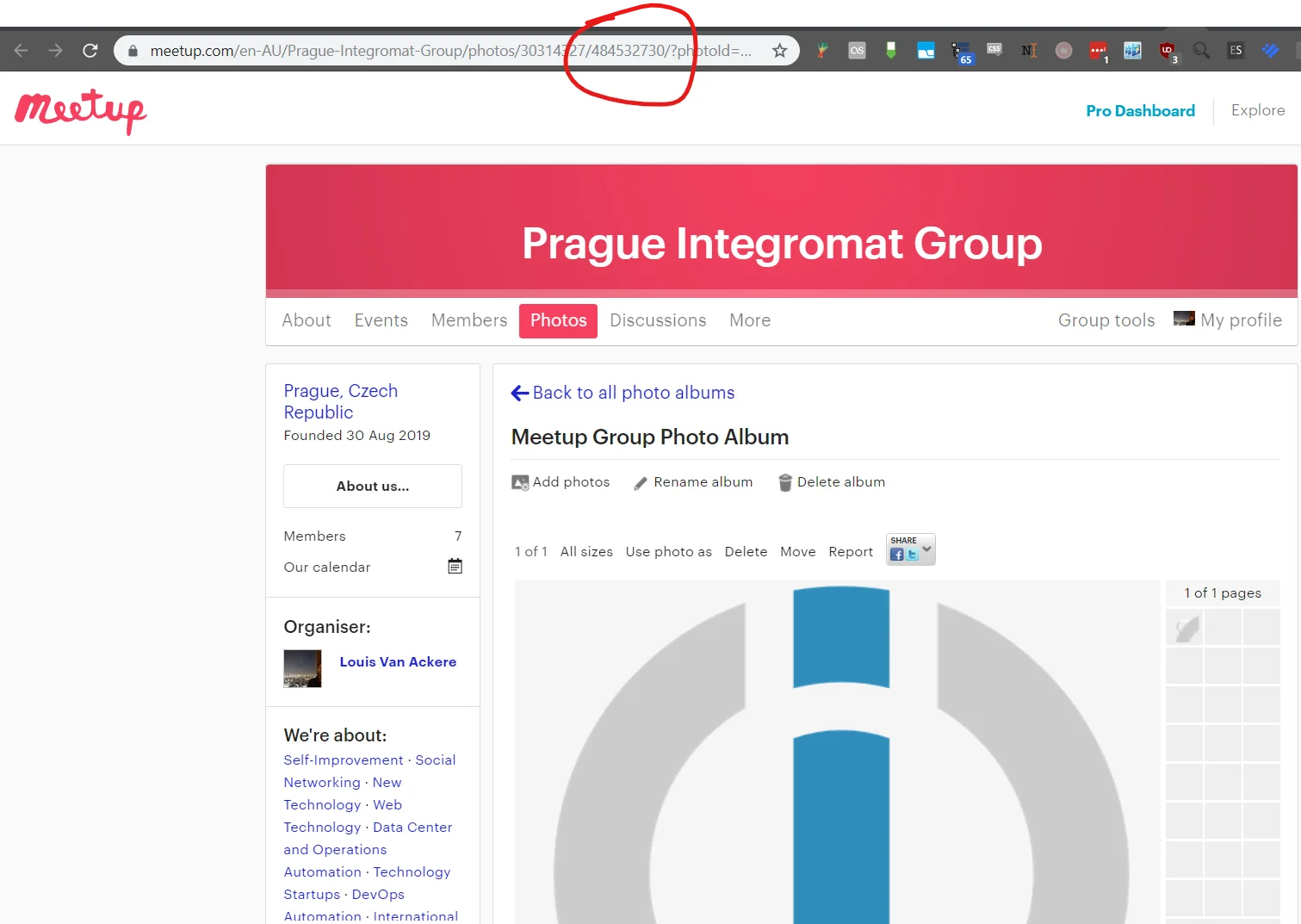Viewport: 1301px width, 924px height.
Task: Open the calendar icon next to Our calendar
Action: click(x=455, y=566)
